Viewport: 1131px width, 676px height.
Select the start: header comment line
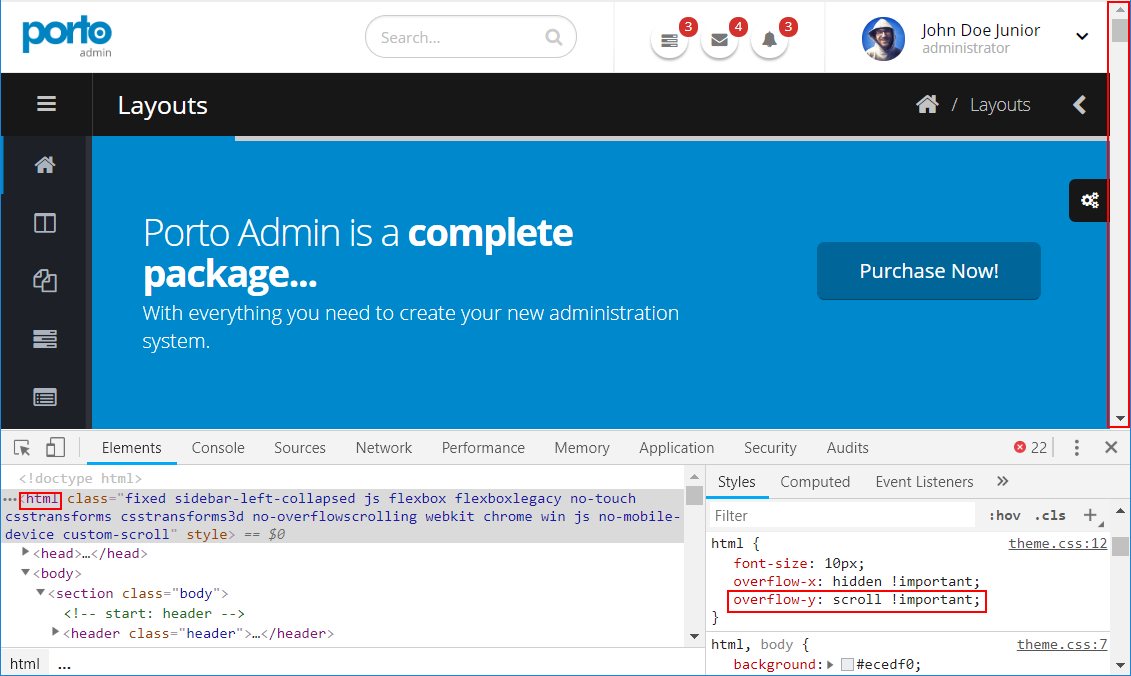(154, 613)
